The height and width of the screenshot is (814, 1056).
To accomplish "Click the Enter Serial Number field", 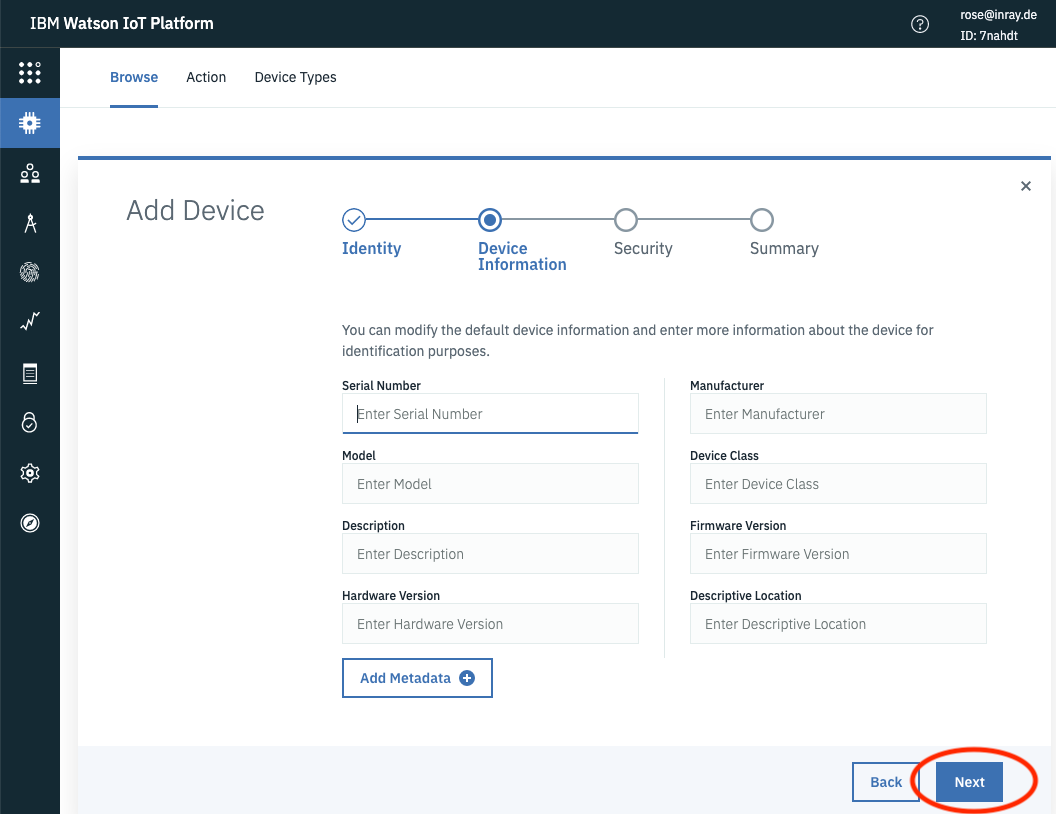I will point(490,413).
